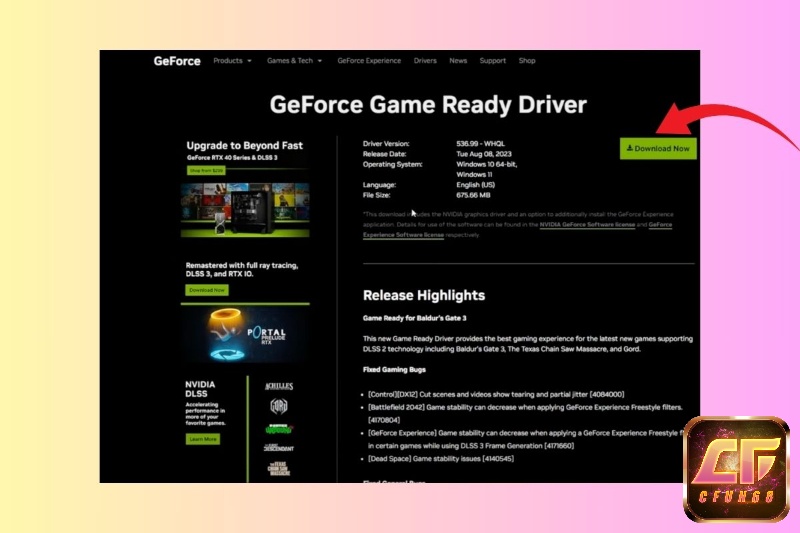This screenshot has height=533, width=800.
Task: Select the driver version 536.99 - WHQL text
Action: point(480,144)
